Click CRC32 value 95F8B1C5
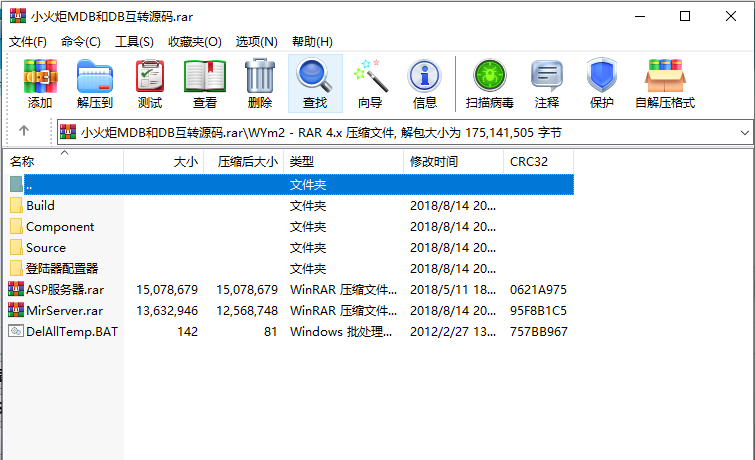Viewport: 755px width, 460px height. (538, 311)
